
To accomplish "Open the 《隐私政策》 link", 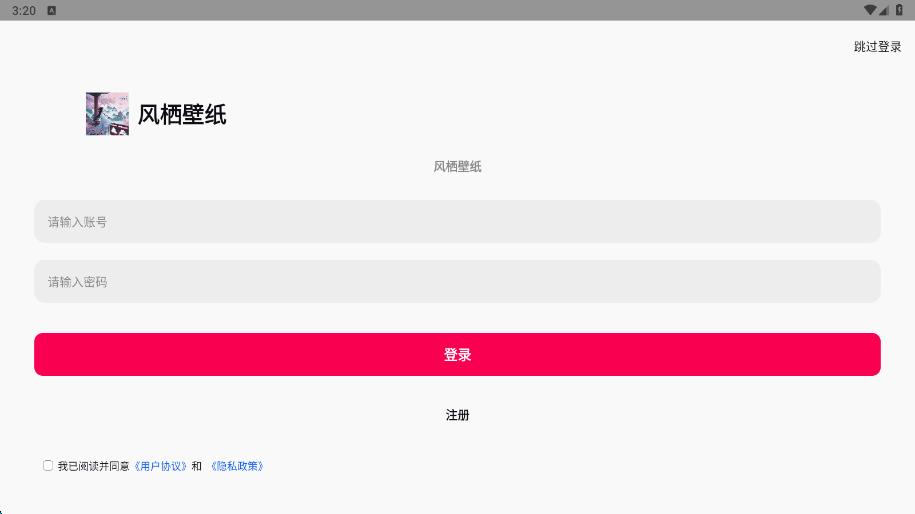I will tap(237, 466).
